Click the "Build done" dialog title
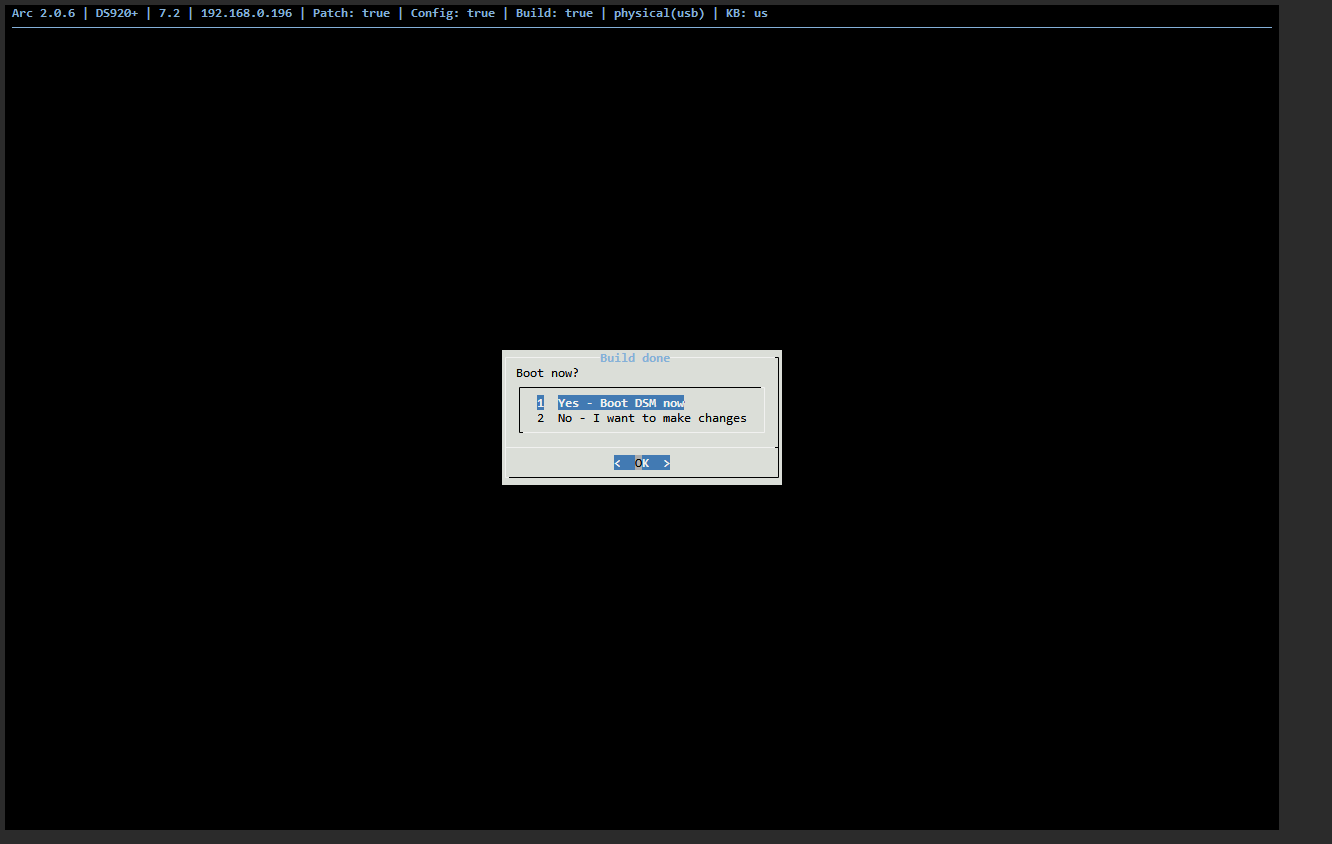 click(x=635, y=358)
